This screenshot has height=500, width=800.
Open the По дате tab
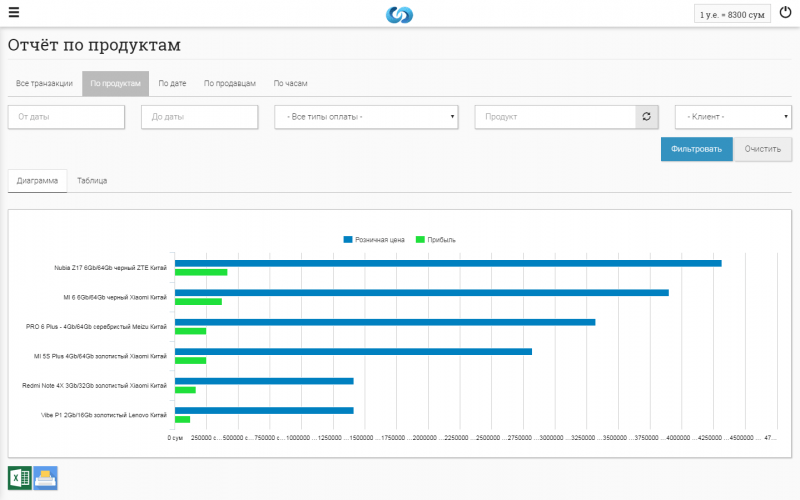point(172,83)
